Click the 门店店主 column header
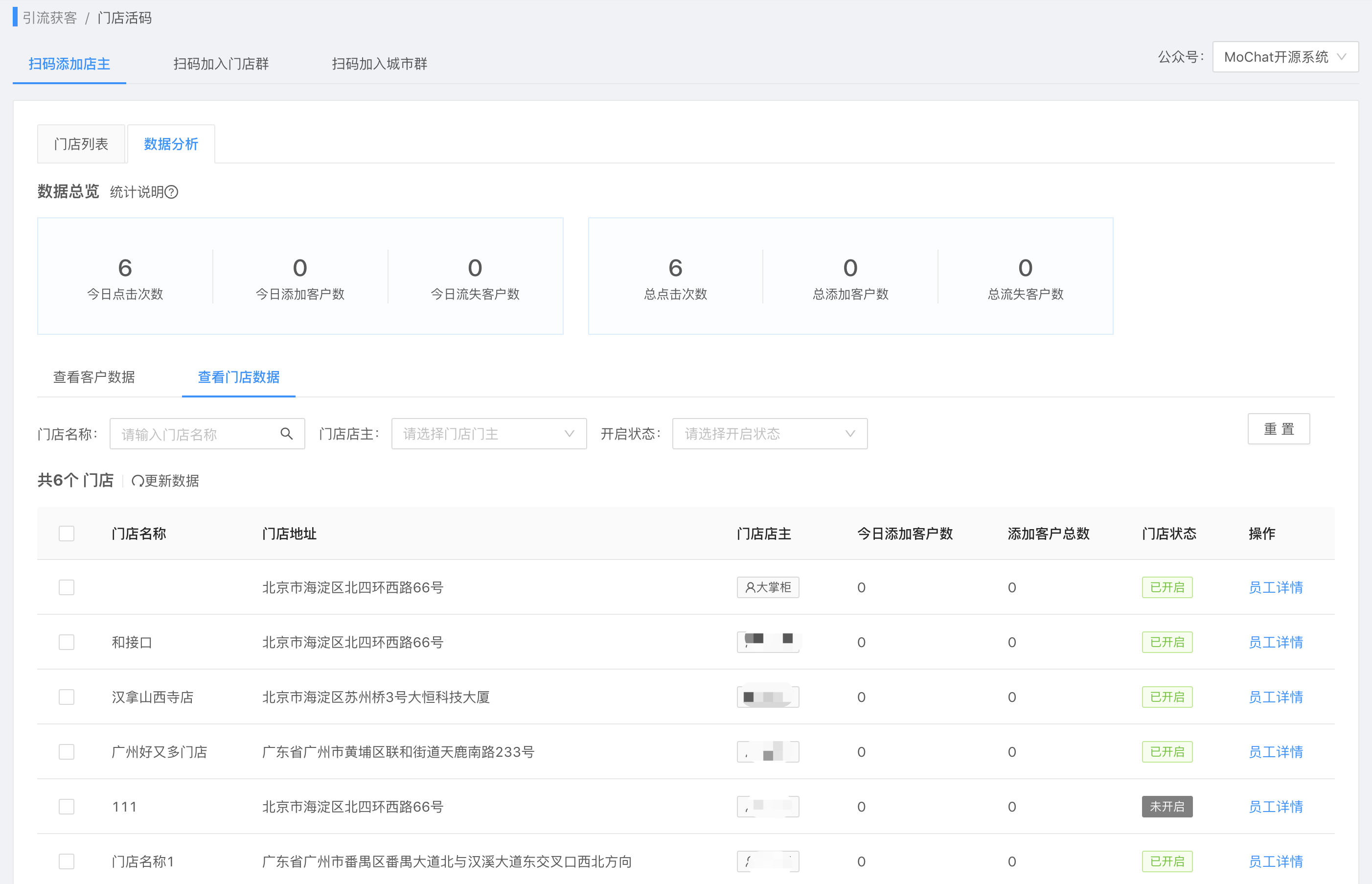 click(x=764, y=533)
